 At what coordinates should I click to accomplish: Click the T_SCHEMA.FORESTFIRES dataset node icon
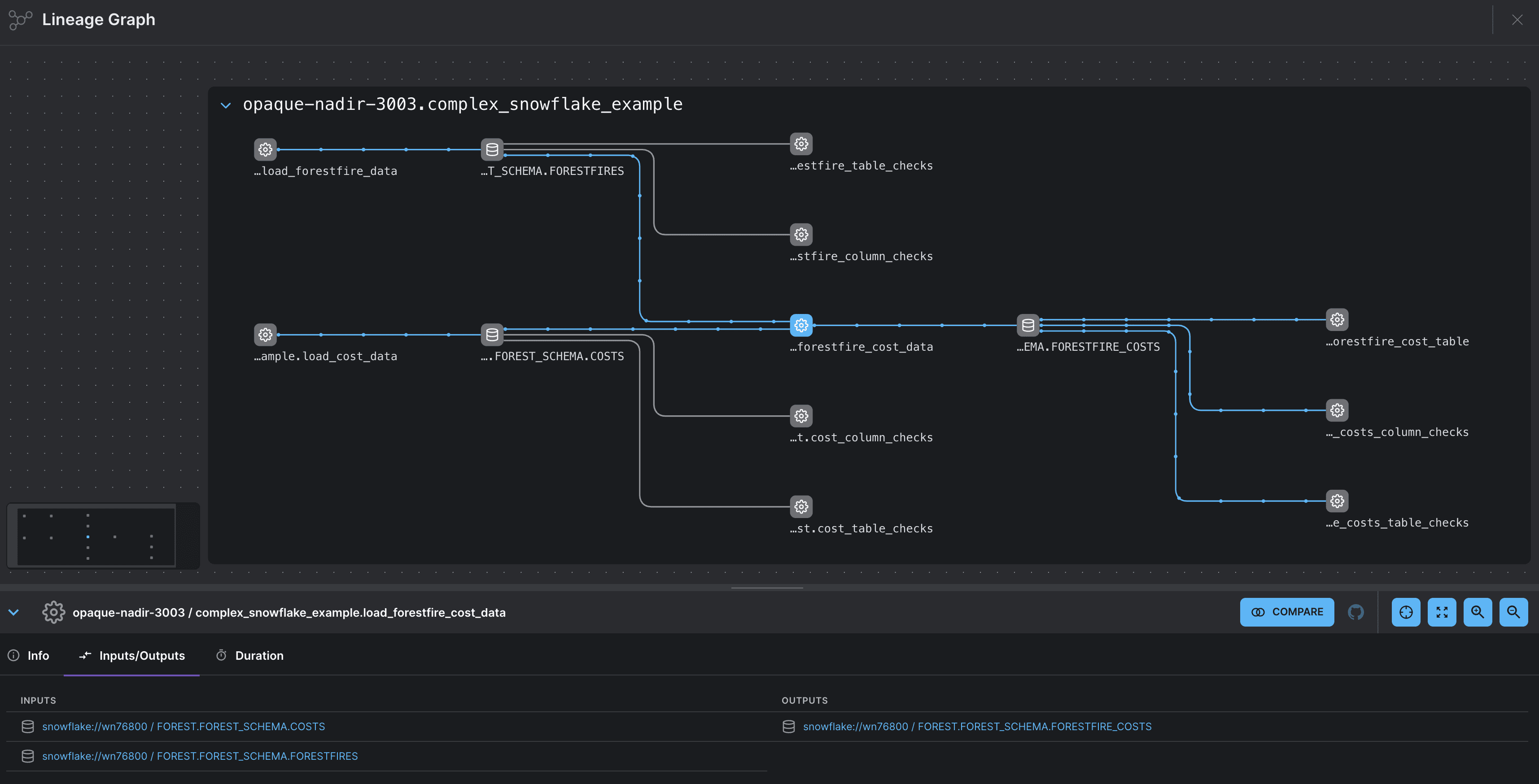tap(492, 149)
